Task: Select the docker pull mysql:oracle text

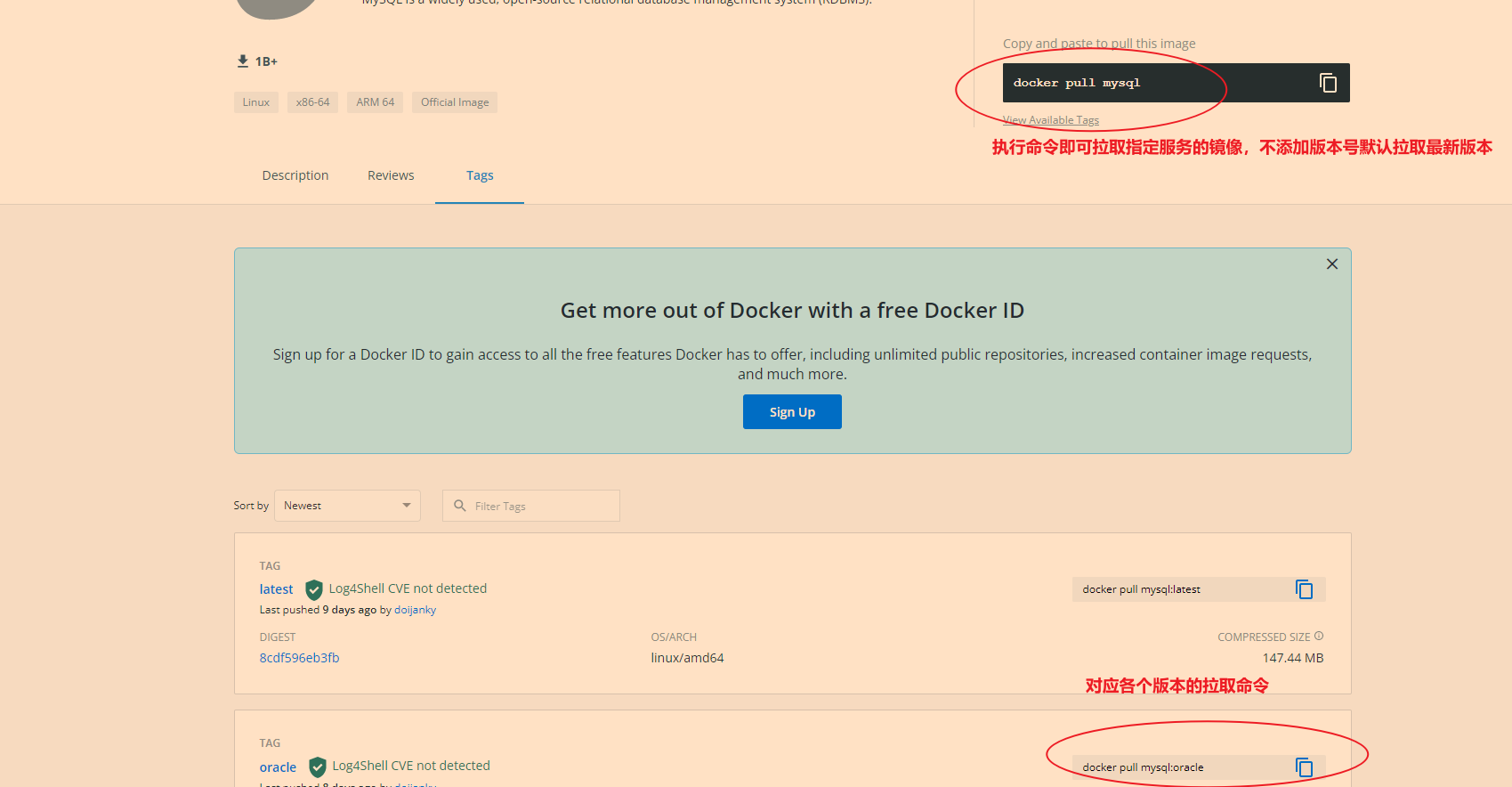Action: [1143, 767]
